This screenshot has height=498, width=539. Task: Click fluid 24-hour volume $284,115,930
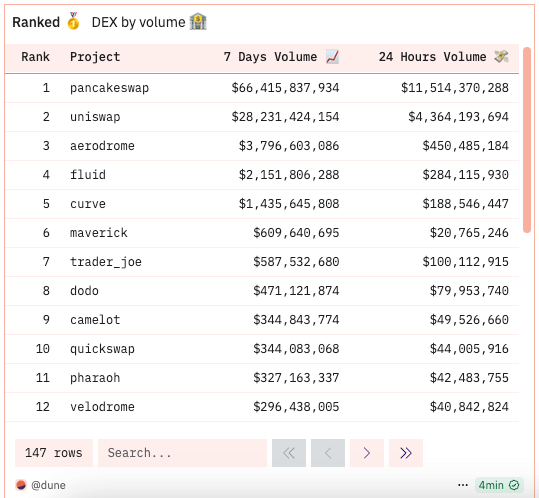466,175
